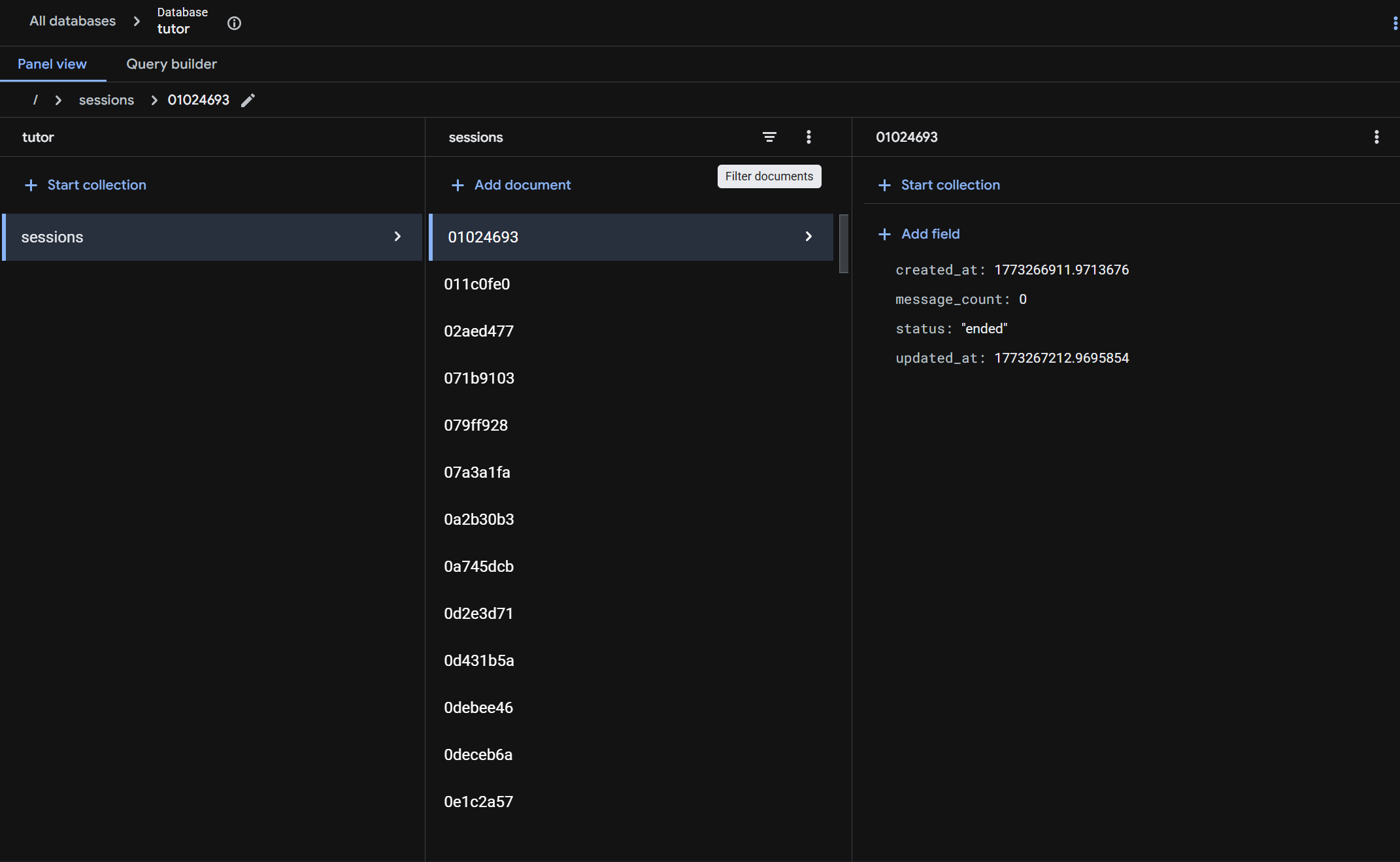This screenshot has width=1400, height=862.
Task: Expand document 01024693 row chevron
Action: (x=808, y=237)
